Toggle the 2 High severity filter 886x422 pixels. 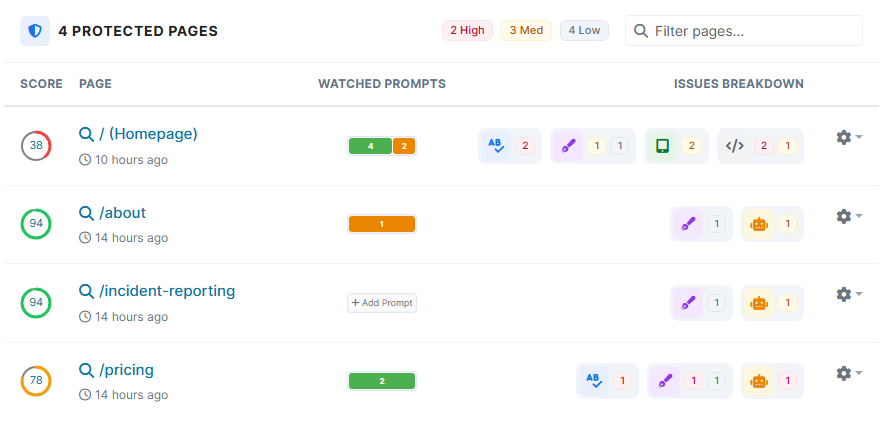click(467, 31)
